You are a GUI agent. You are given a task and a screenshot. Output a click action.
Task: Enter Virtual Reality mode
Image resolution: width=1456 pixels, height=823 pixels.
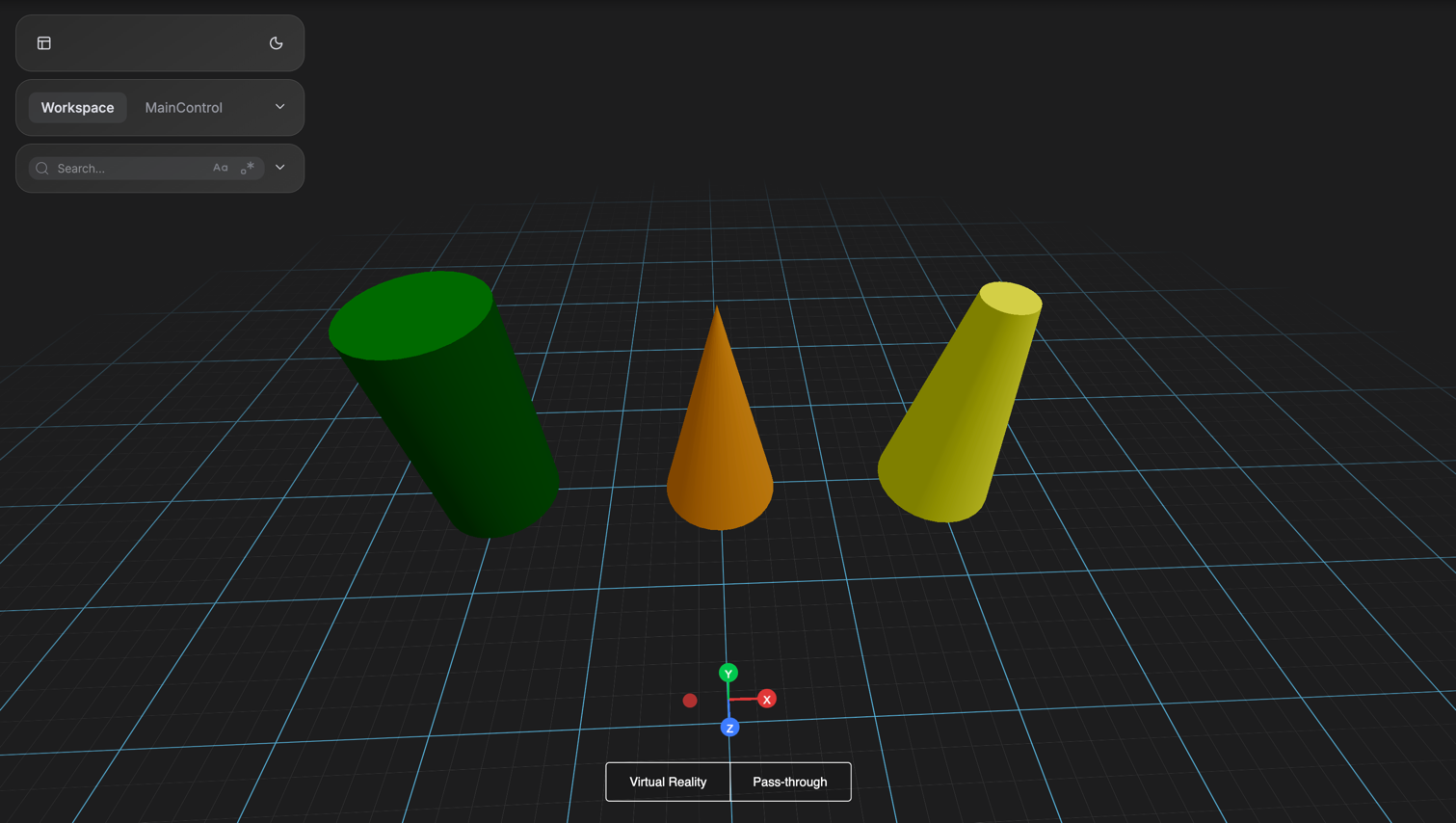coord(668,782)
